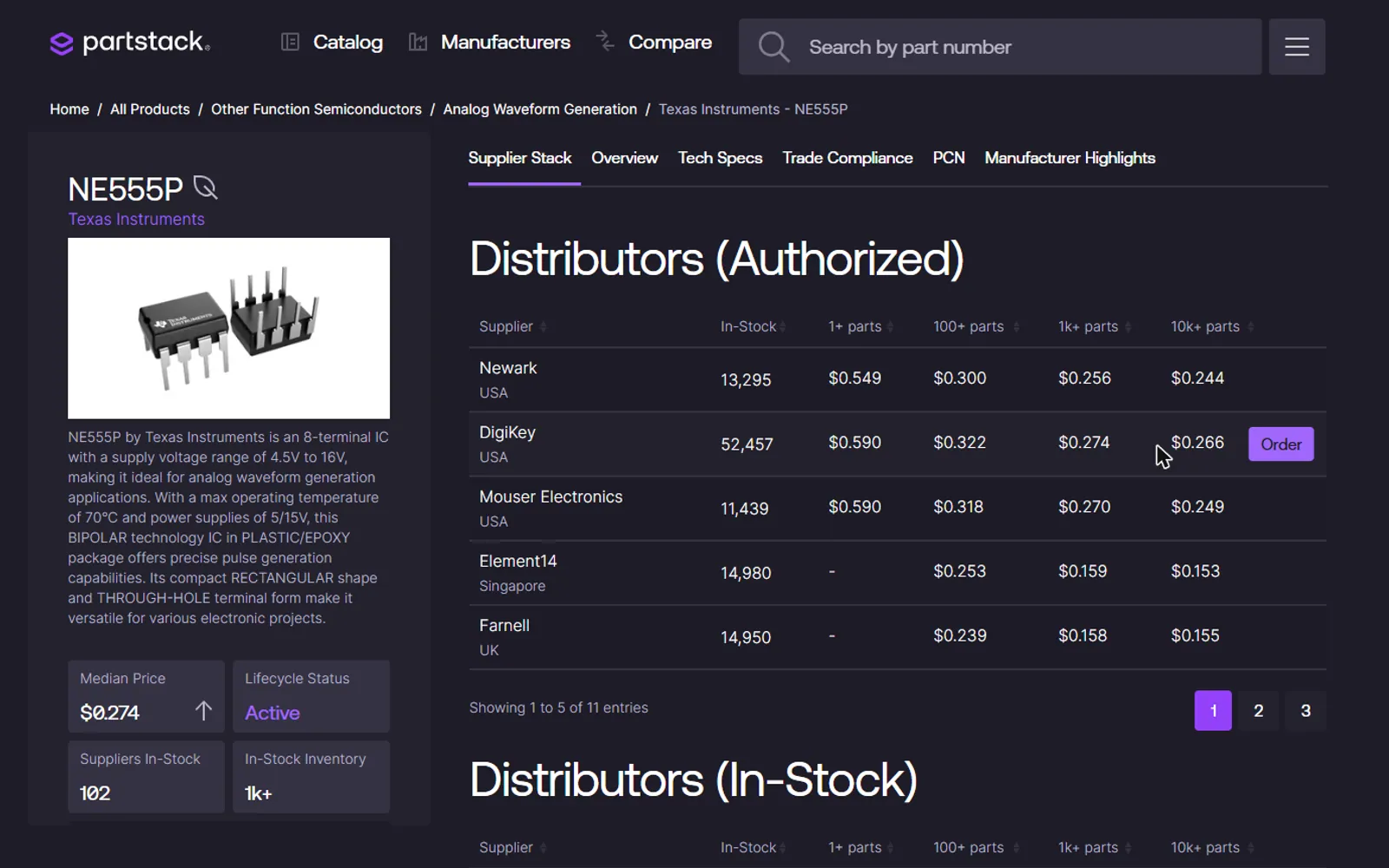Focus the Search by part number field
This screenshot has width=1389, height=868.
click(1000, 47)
